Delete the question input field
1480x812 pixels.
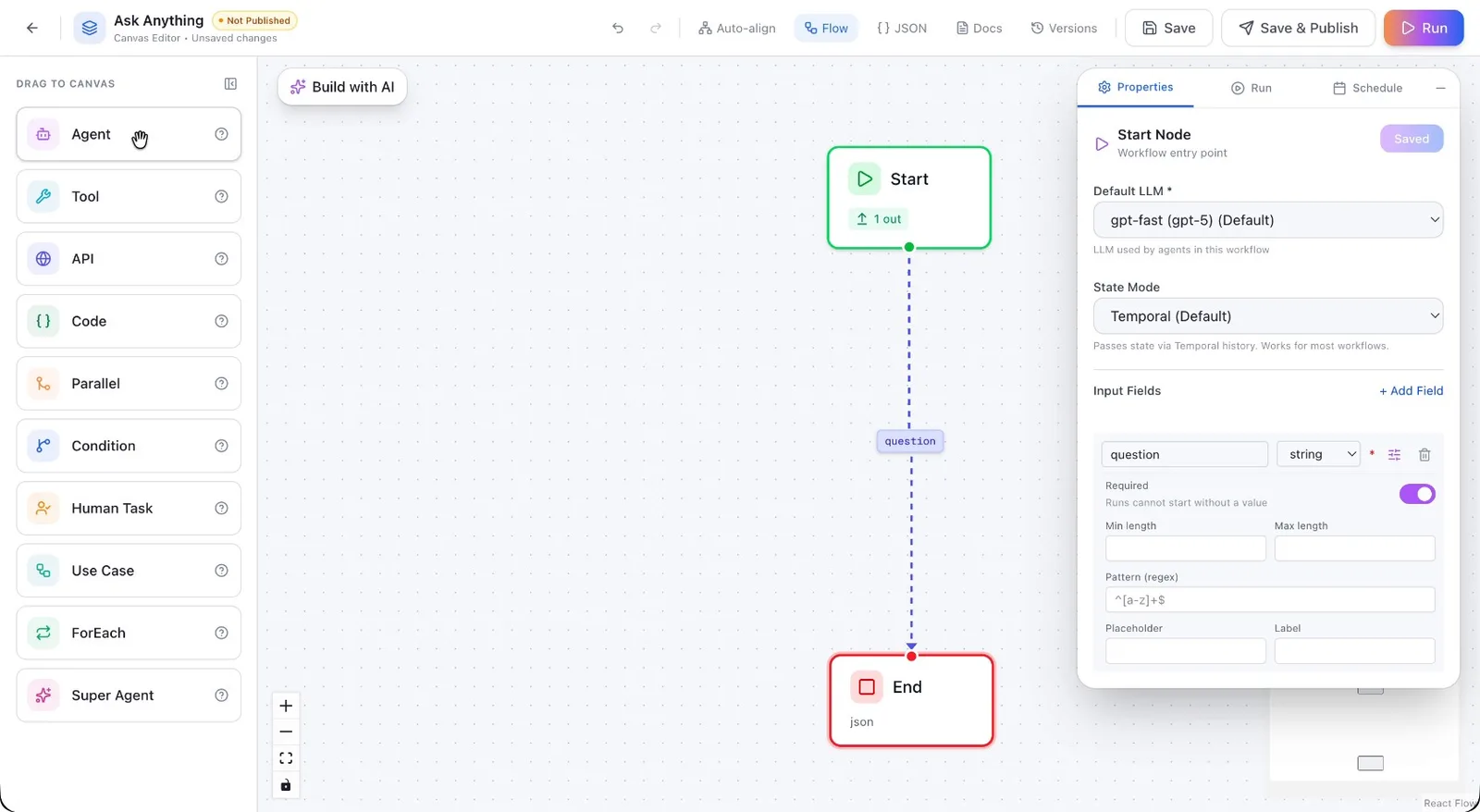pyautogui.click(x=1424, y=454)
